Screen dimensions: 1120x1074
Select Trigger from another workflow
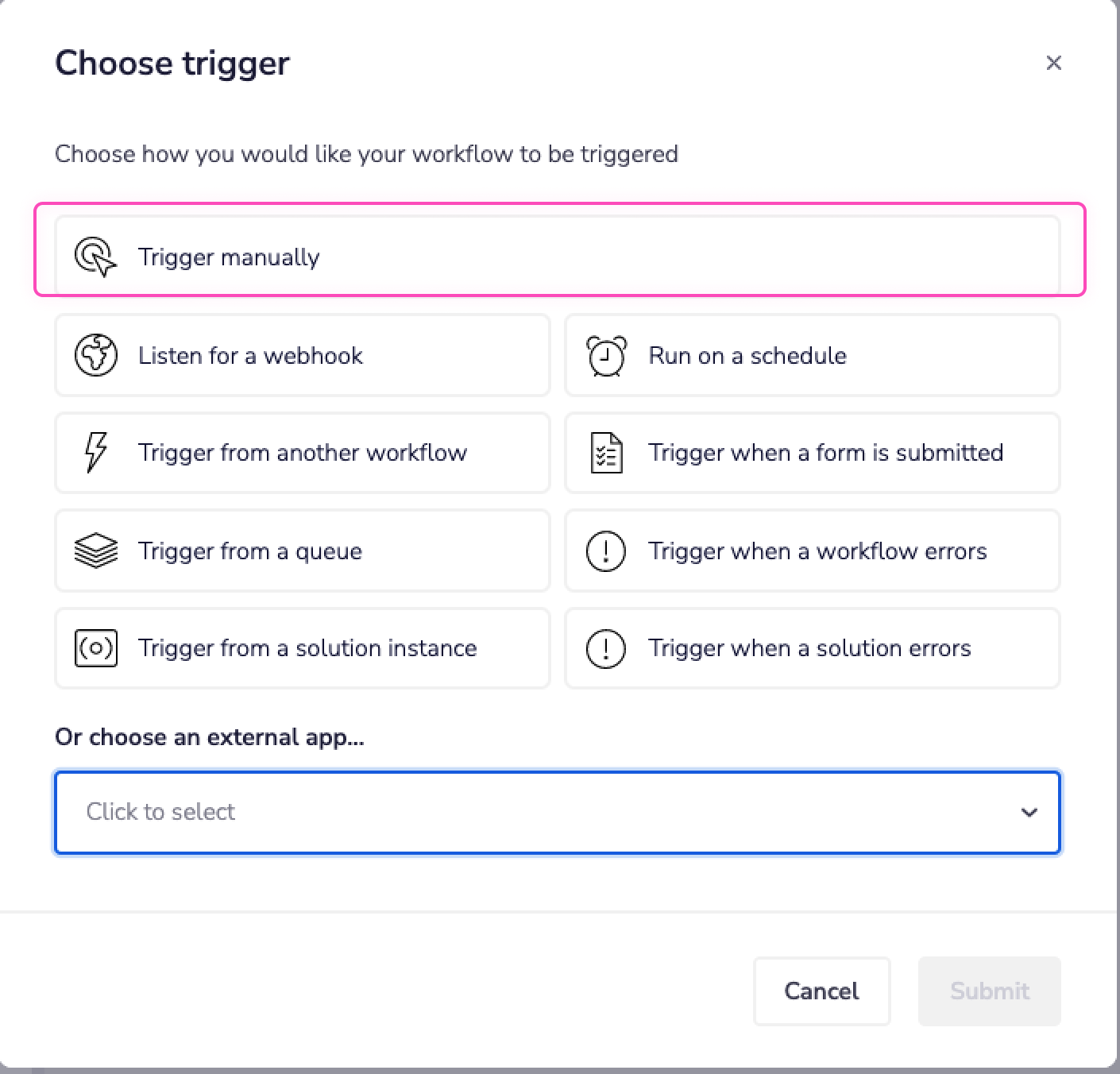tap(302, 453)
